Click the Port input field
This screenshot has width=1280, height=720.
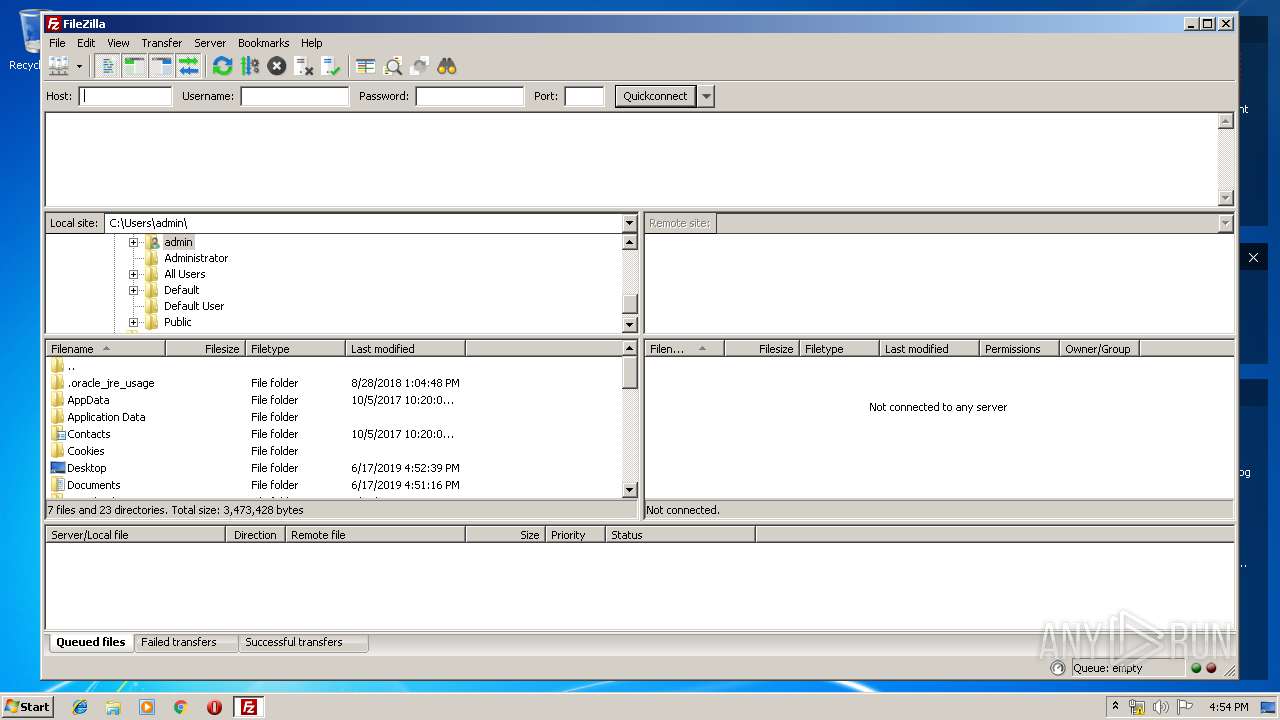click(584, 96)
